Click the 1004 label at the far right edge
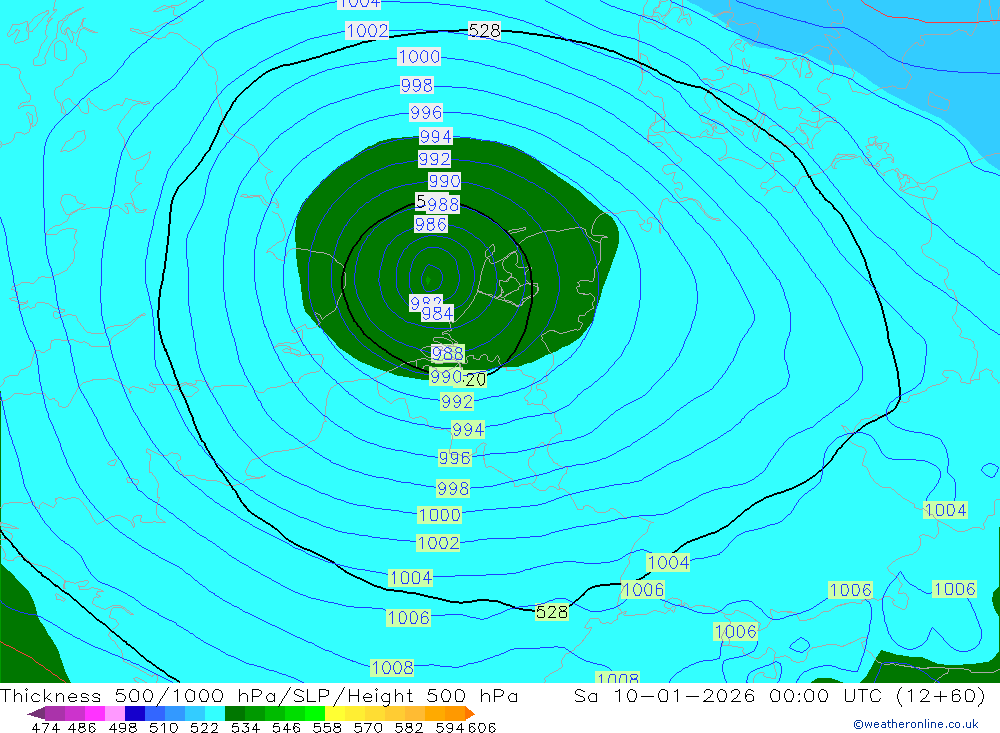The height and width of the screenshot is (733, 1000). pyautogui.click(x=946, y=510)
